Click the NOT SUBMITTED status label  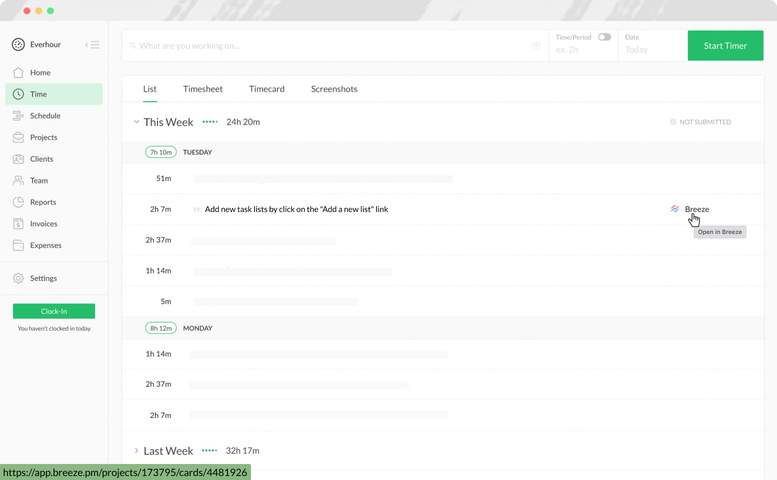(705, 122)
